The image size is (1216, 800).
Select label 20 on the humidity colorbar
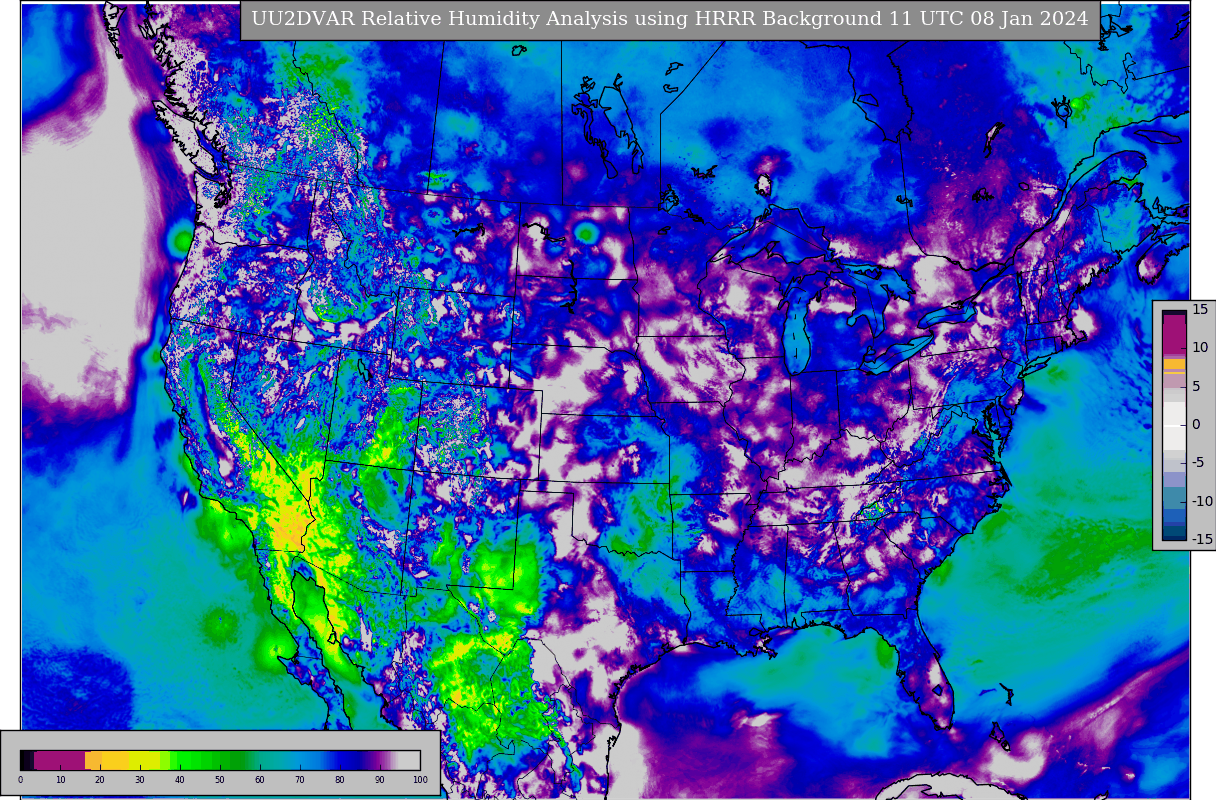pos(100,780)
